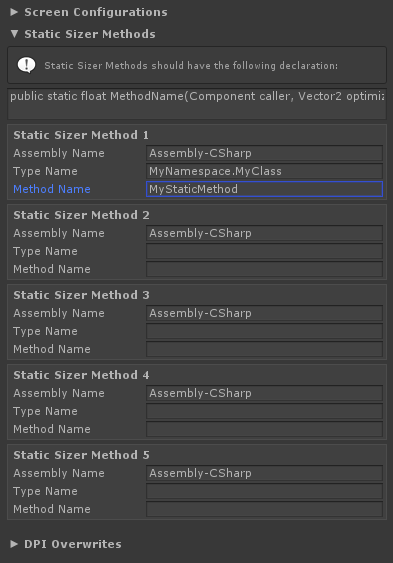Click empty Method Name field of Method 5
Image resolution: width=393 pixels, height=563 pixels.
pos(265,510)
